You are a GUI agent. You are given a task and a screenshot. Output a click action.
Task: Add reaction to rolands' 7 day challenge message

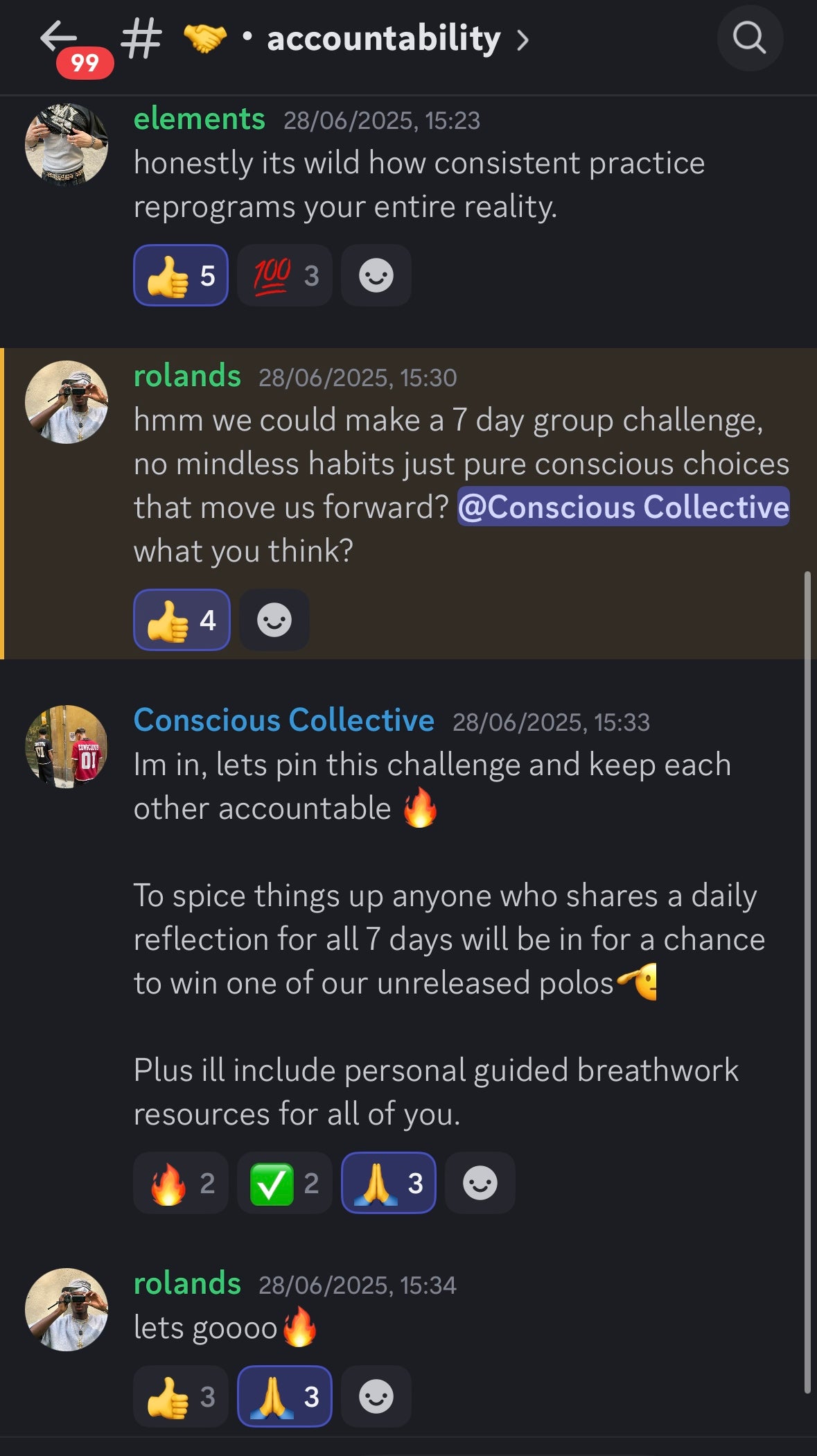click(x=274, y=620)
